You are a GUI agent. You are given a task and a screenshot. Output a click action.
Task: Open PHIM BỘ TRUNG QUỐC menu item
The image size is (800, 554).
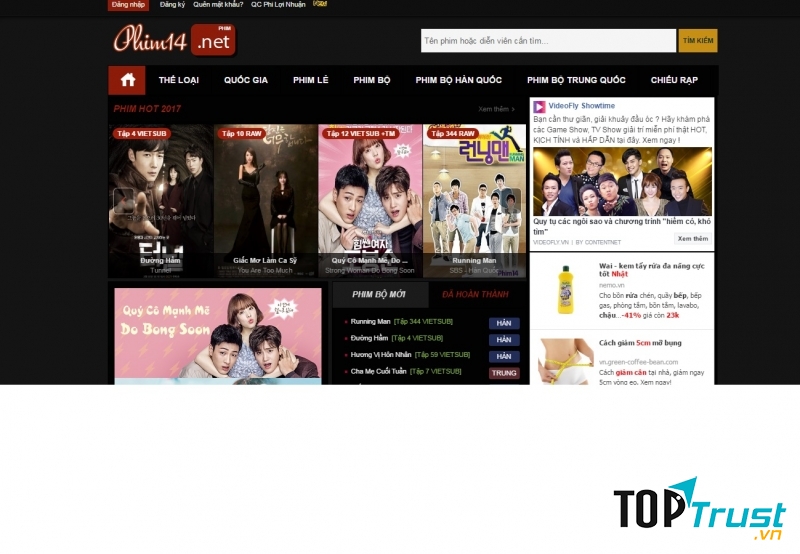pos(576,80)
